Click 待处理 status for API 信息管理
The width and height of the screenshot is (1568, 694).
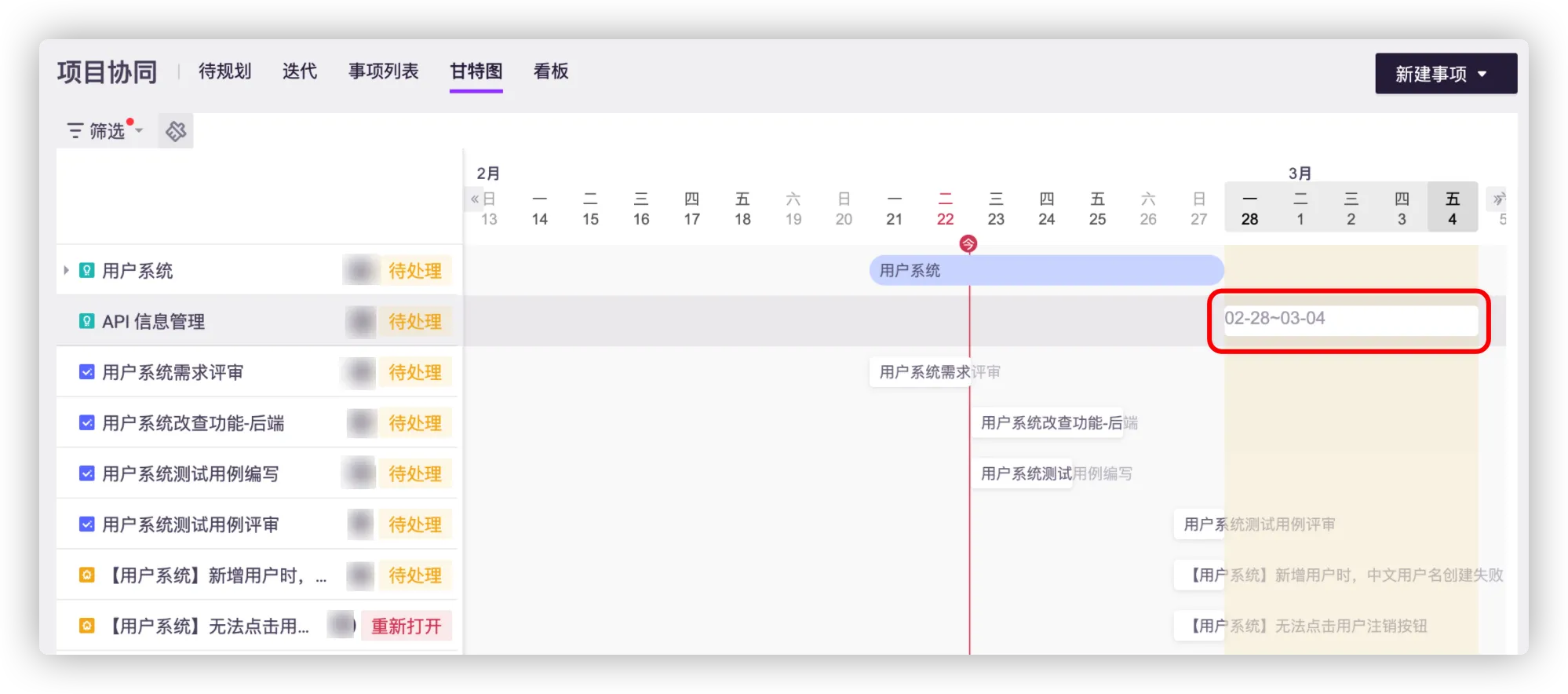click(x=415, y=321)
